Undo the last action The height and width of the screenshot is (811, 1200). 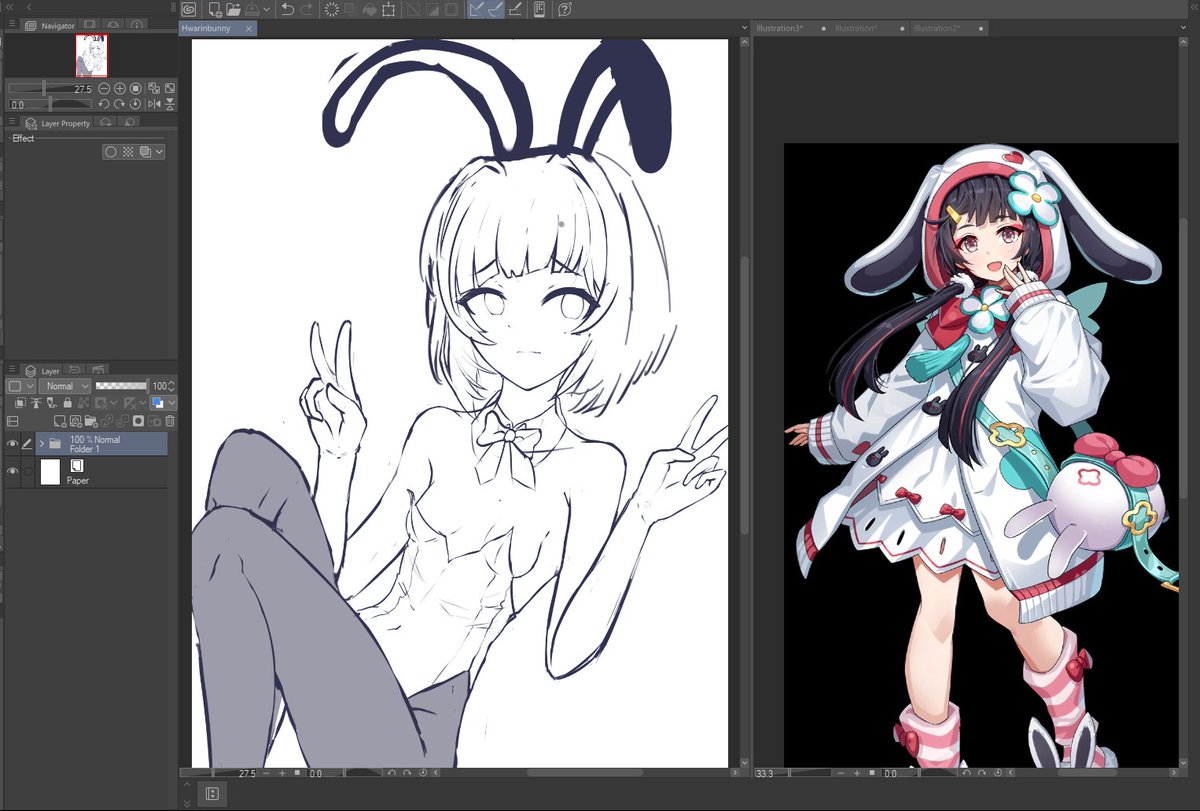(x=288, y=9)
